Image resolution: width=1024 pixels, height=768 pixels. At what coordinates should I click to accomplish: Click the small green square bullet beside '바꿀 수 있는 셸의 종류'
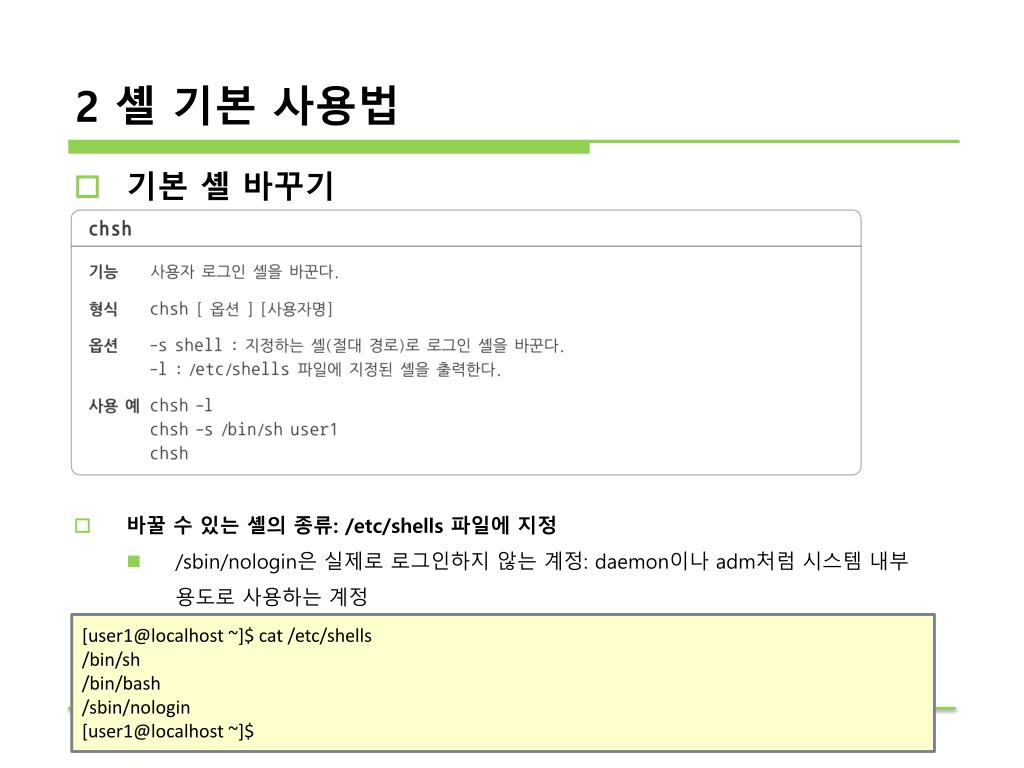click(x=82, y=526)
